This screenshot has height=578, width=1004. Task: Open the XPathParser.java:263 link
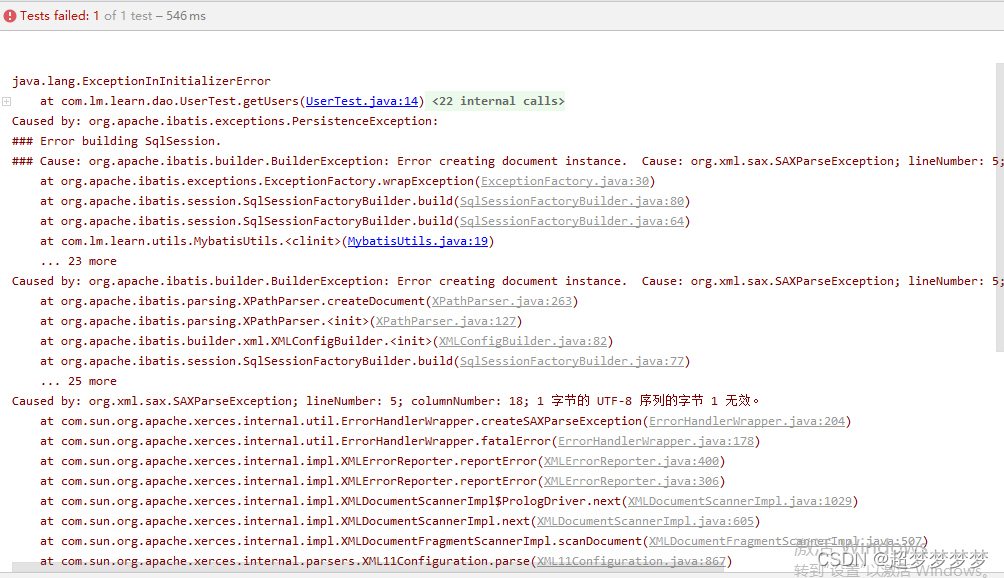pos(501,301)
